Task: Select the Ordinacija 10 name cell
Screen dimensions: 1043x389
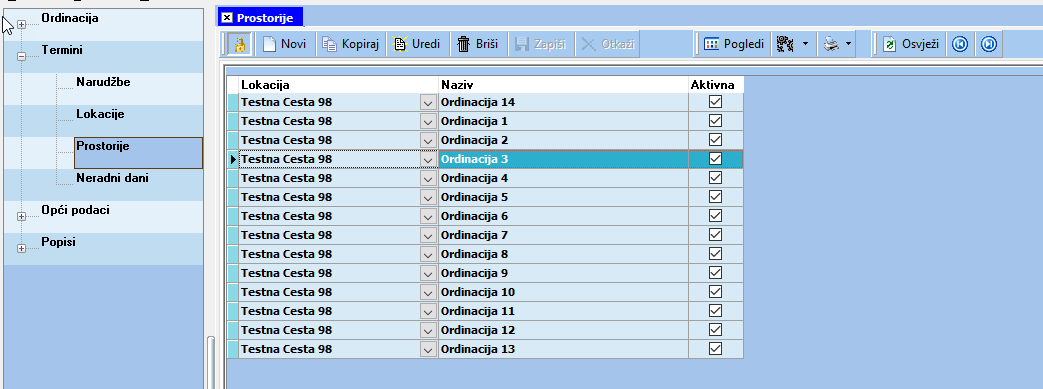Action: [563, 292]
